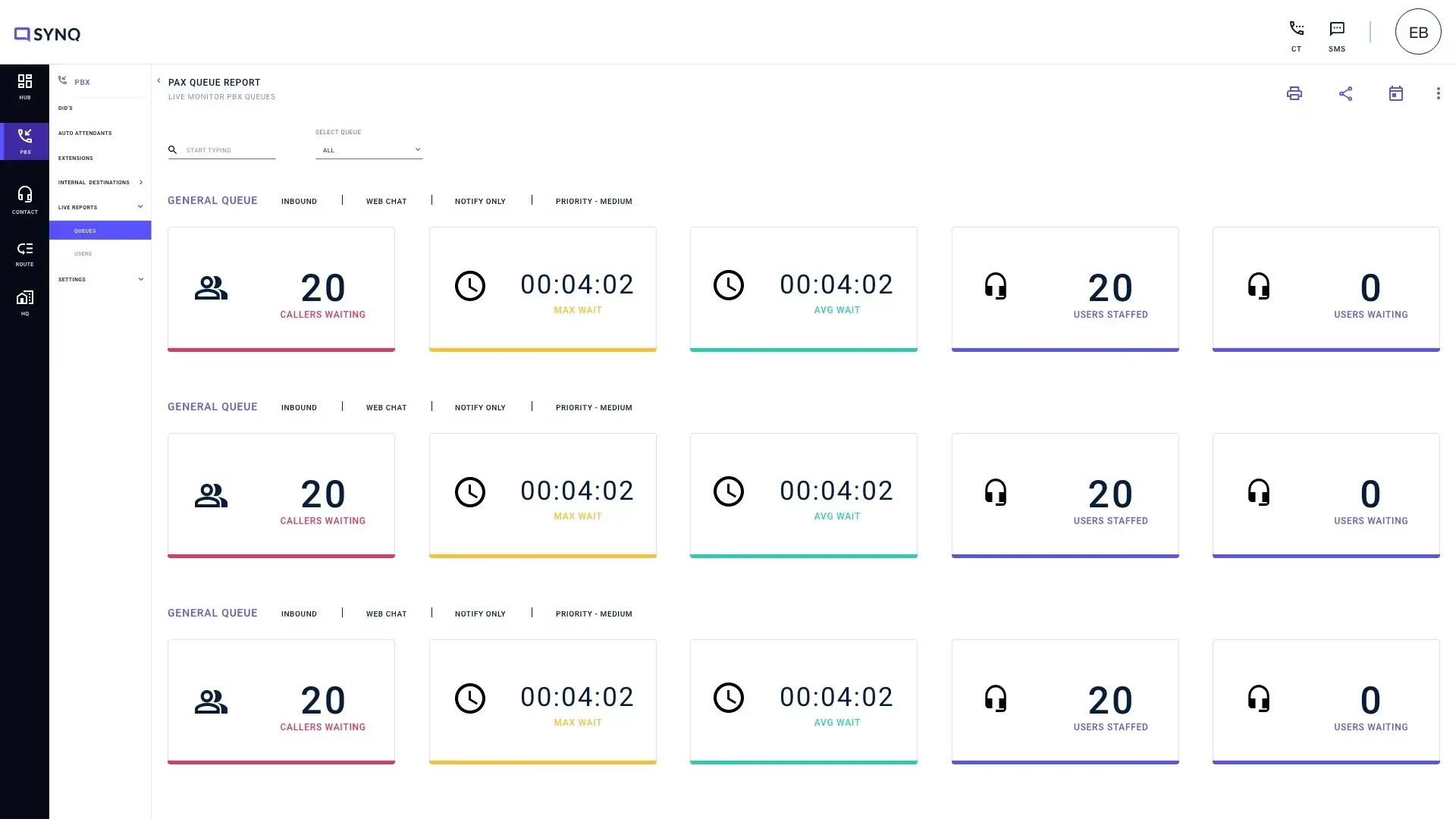
Task: Expand the SETTINGS section
Action: [x=140, y=279]
